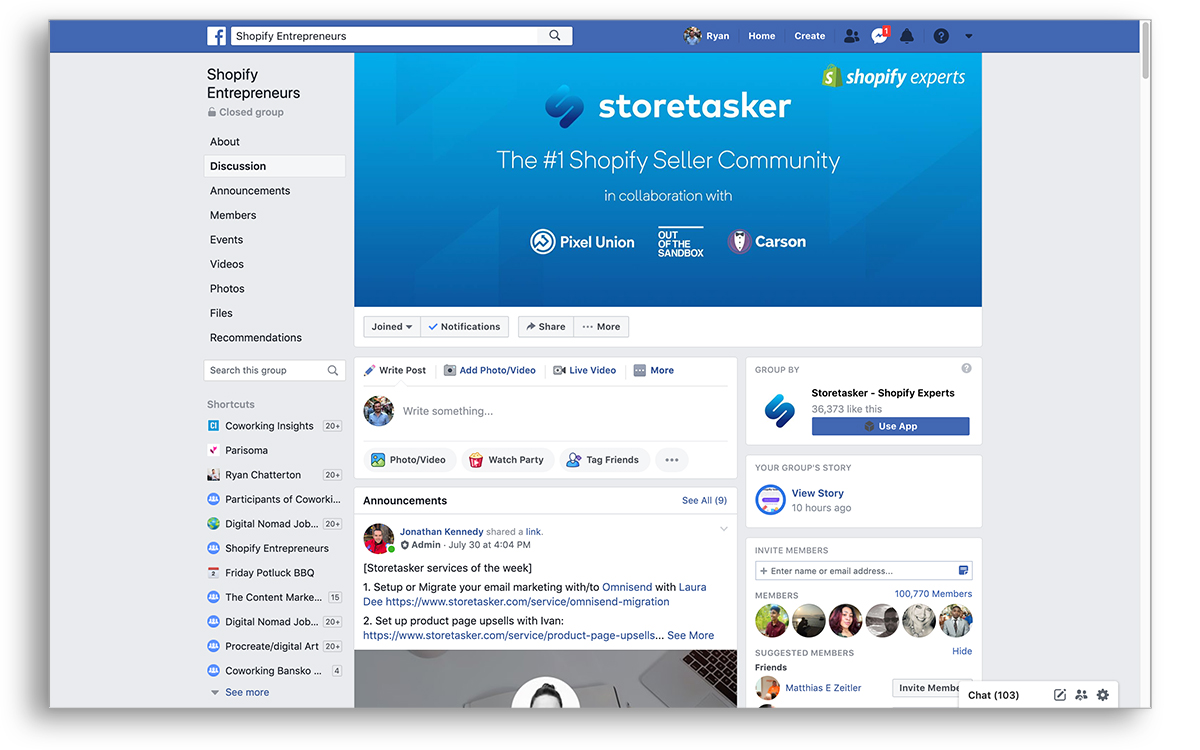The height and width of the screenshot is (750, 1200).
Task: Open the chat settings gear icon
Action: (1103, 695)
